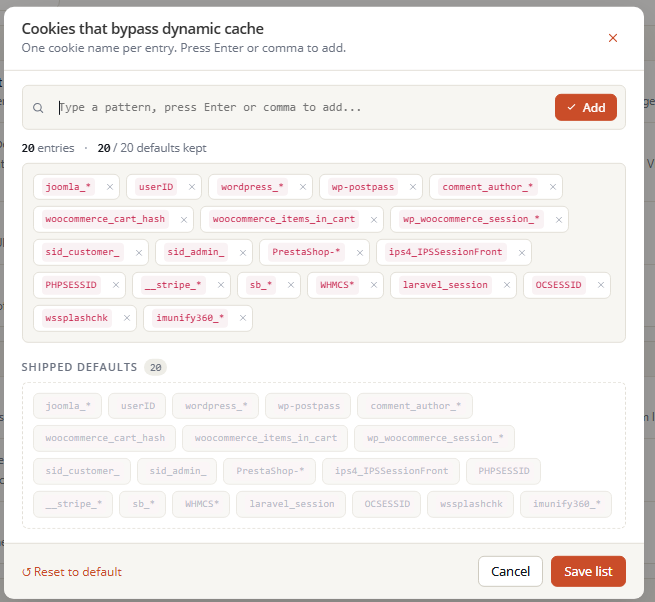Click shipped default chip sid_customer_
The height and width of the screenshot is (602, 655).
(x=82, y=471)
